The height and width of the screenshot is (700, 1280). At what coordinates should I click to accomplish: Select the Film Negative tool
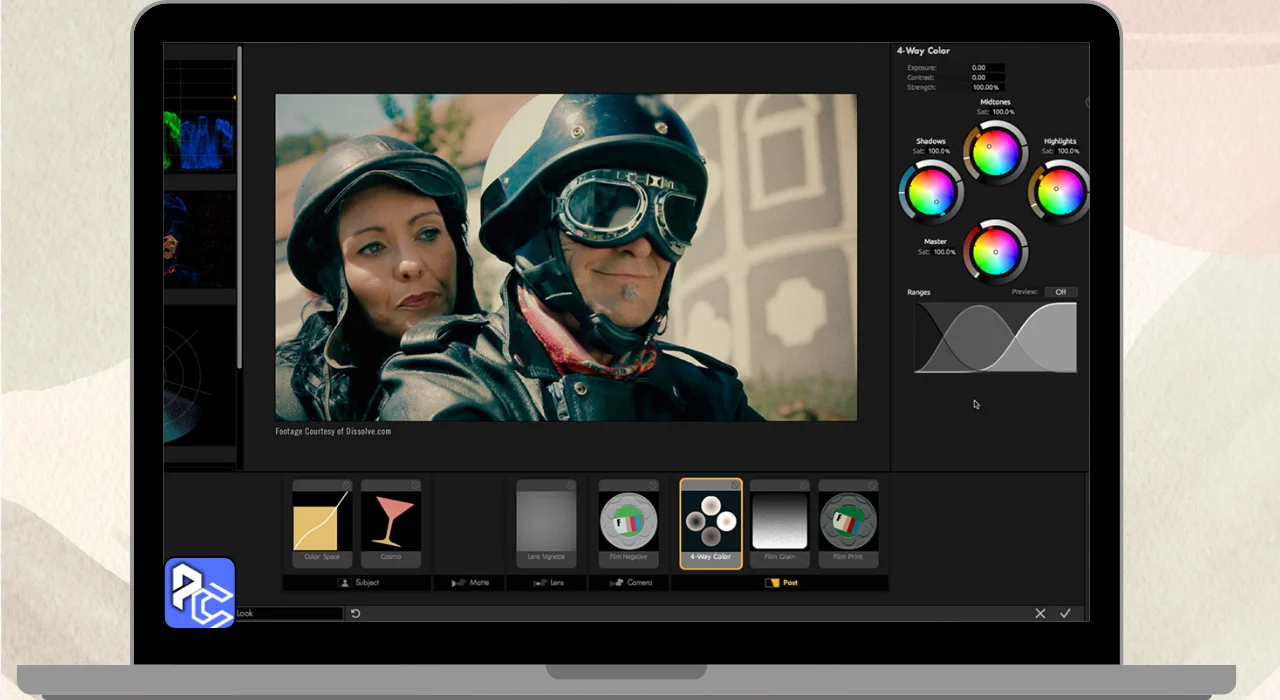click(628, 520)
